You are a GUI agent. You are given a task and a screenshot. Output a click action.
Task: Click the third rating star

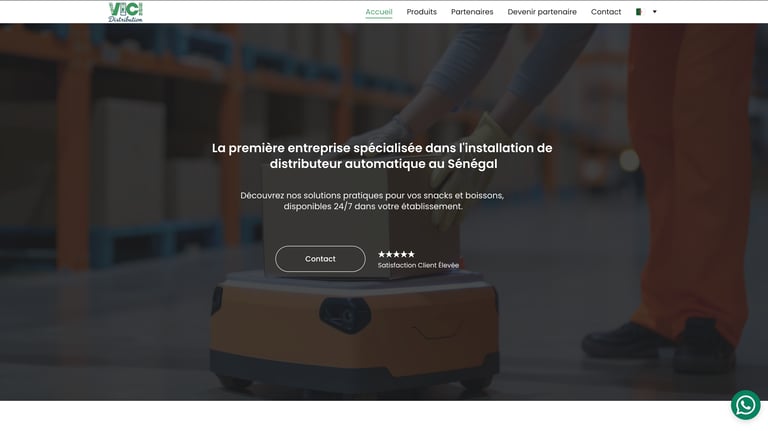[396, 254]
